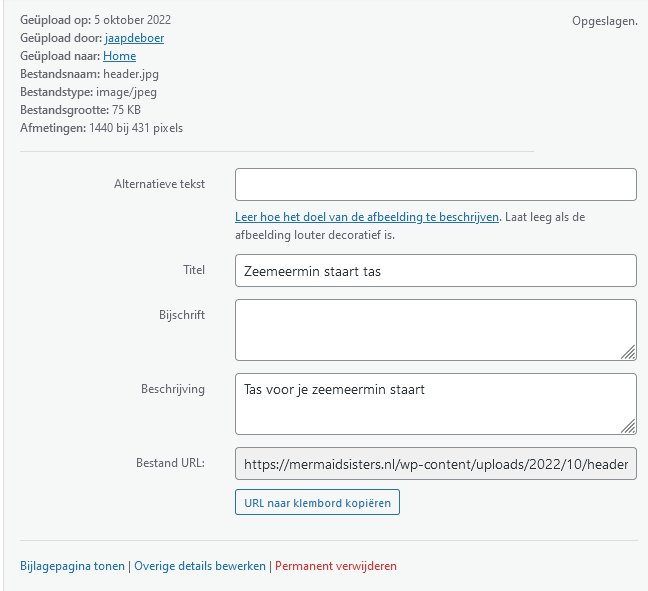648x591 pixels.
Task: Click Permanent verwijderen link
Action: 336,566
